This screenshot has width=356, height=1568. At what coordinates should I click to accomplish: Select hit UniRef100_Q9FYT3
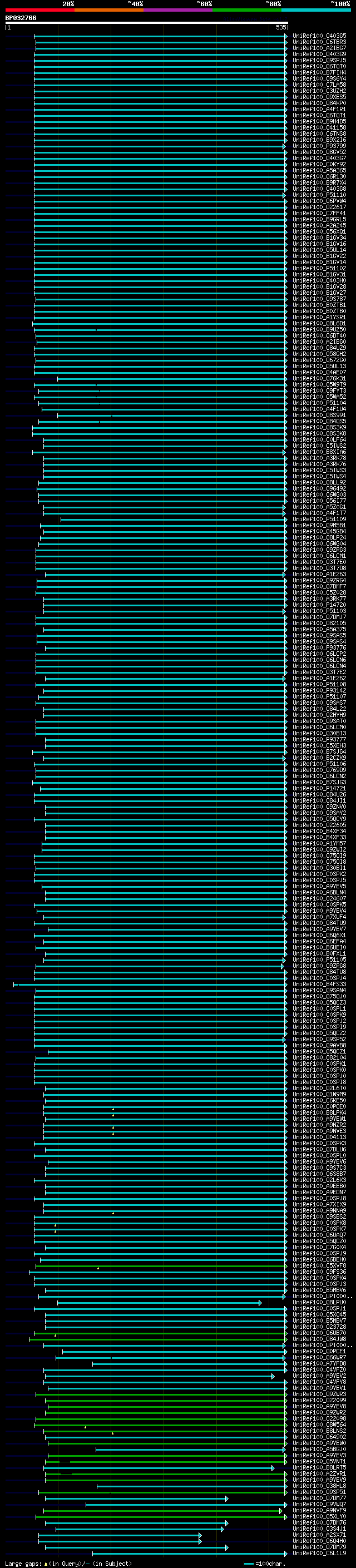tap(319, 391)
